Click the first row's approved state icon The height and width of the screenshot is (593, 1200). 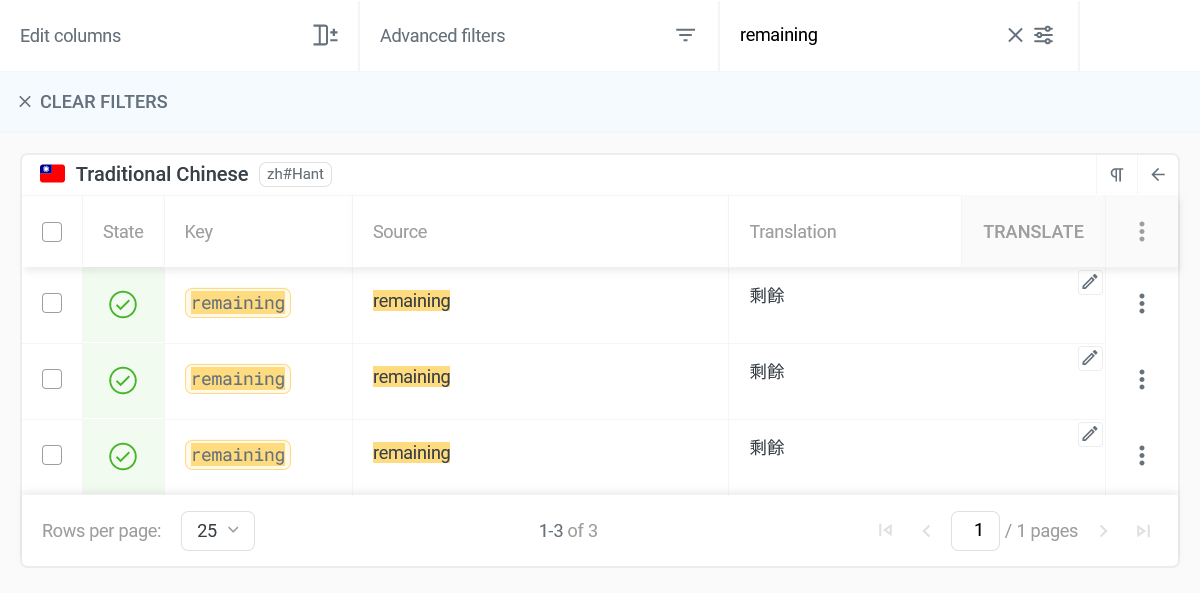[x=123, y=304]
